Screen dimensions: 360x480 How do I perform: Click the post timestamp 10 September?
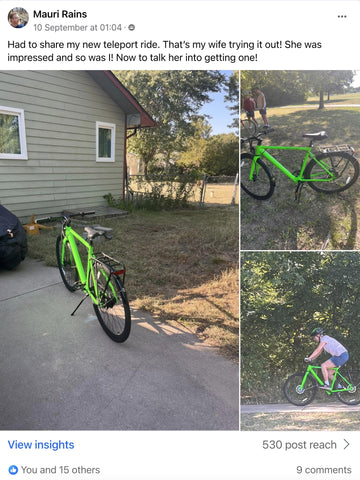point(77,28)
